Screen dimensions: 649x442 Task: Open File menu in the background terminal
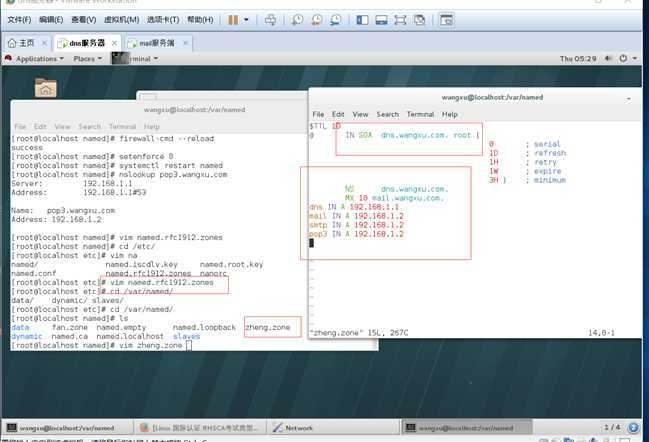20,127
